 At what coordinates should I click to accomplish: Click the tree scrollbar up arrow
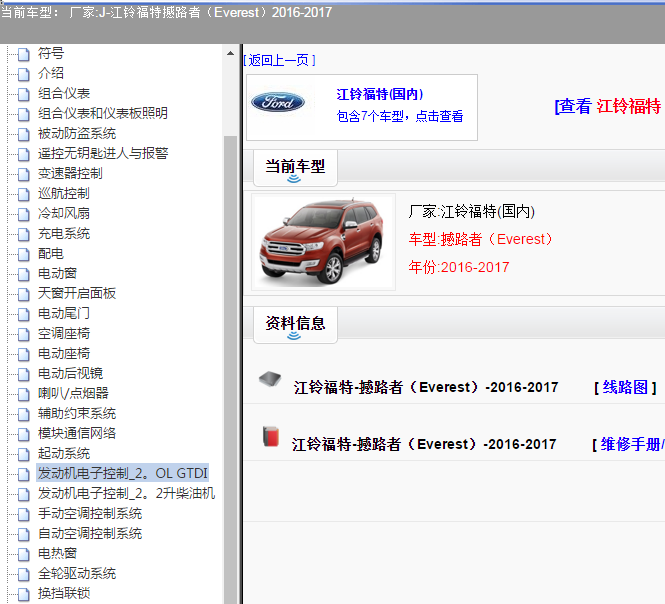[230, 53]
